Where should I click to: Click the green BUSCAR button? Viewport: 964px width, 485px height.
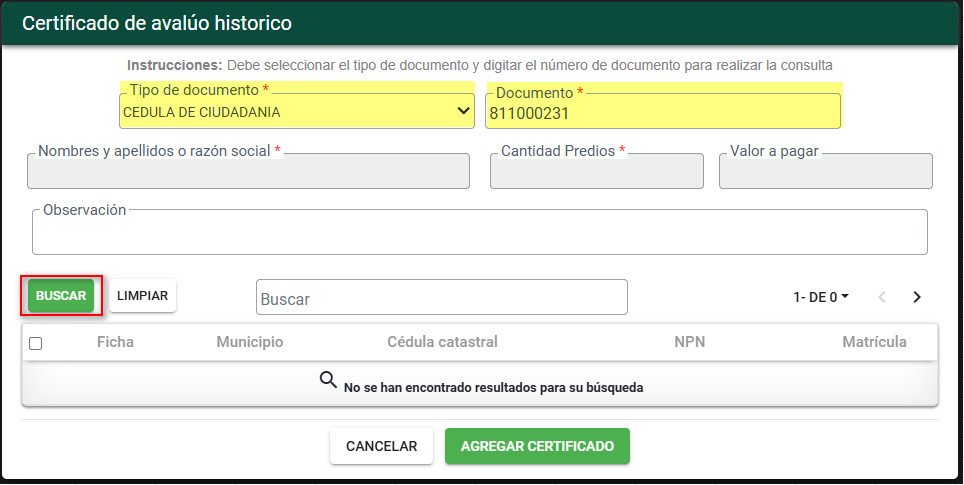[x=61, y=296]
